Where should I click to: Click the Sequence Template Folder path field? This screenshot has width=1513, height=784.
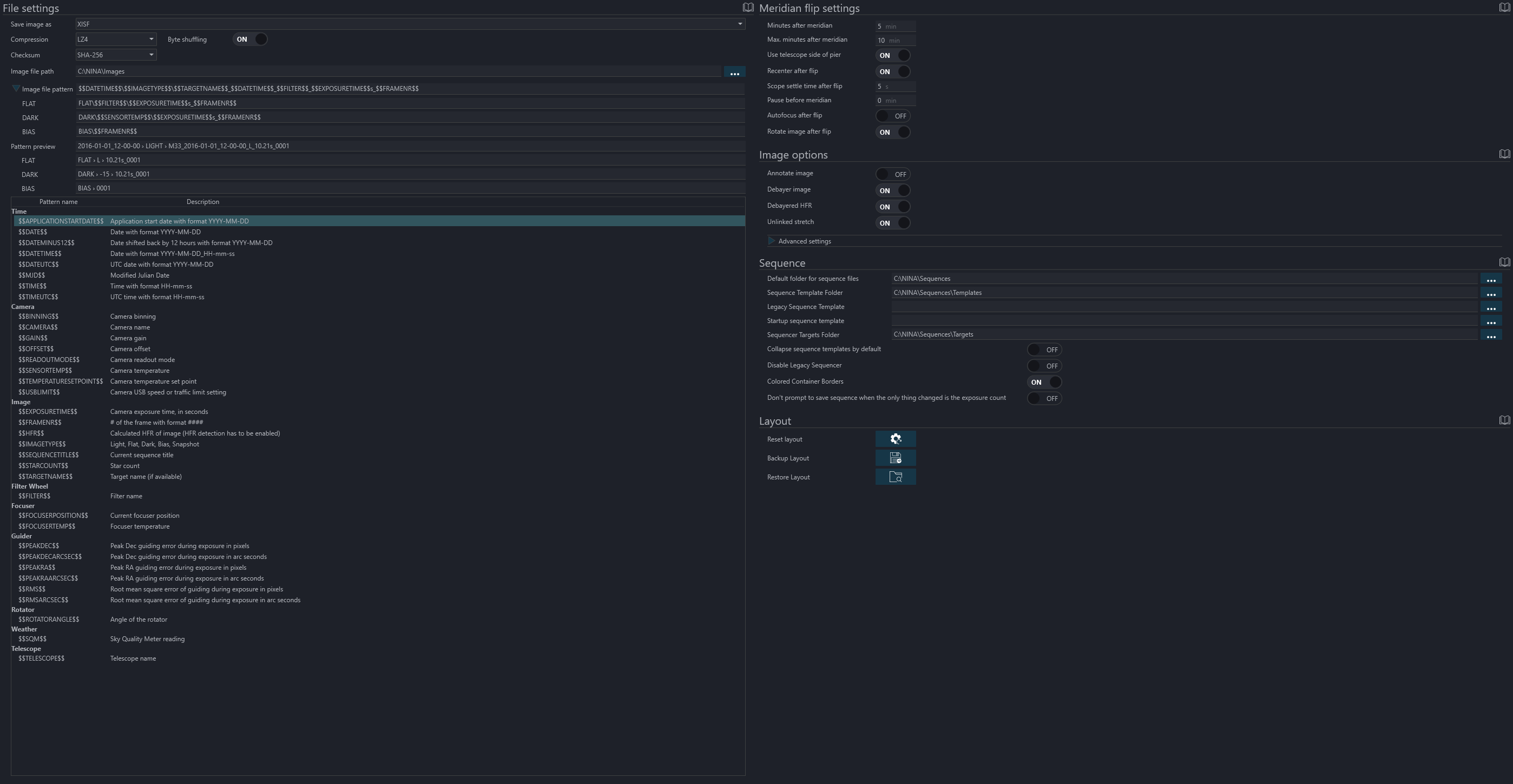[1184, 293]
